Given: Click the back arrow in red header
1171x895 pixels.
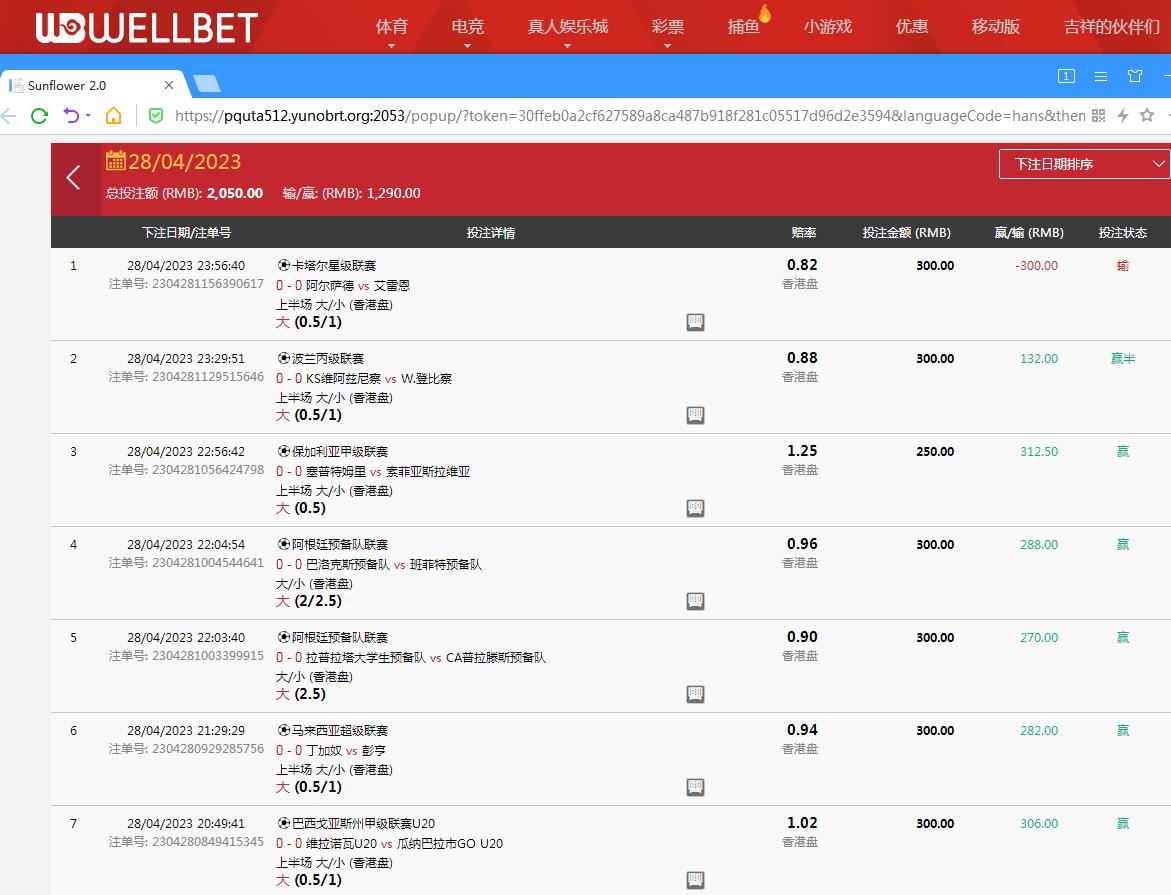Looking at the screenshot, I should click(73, 178).
